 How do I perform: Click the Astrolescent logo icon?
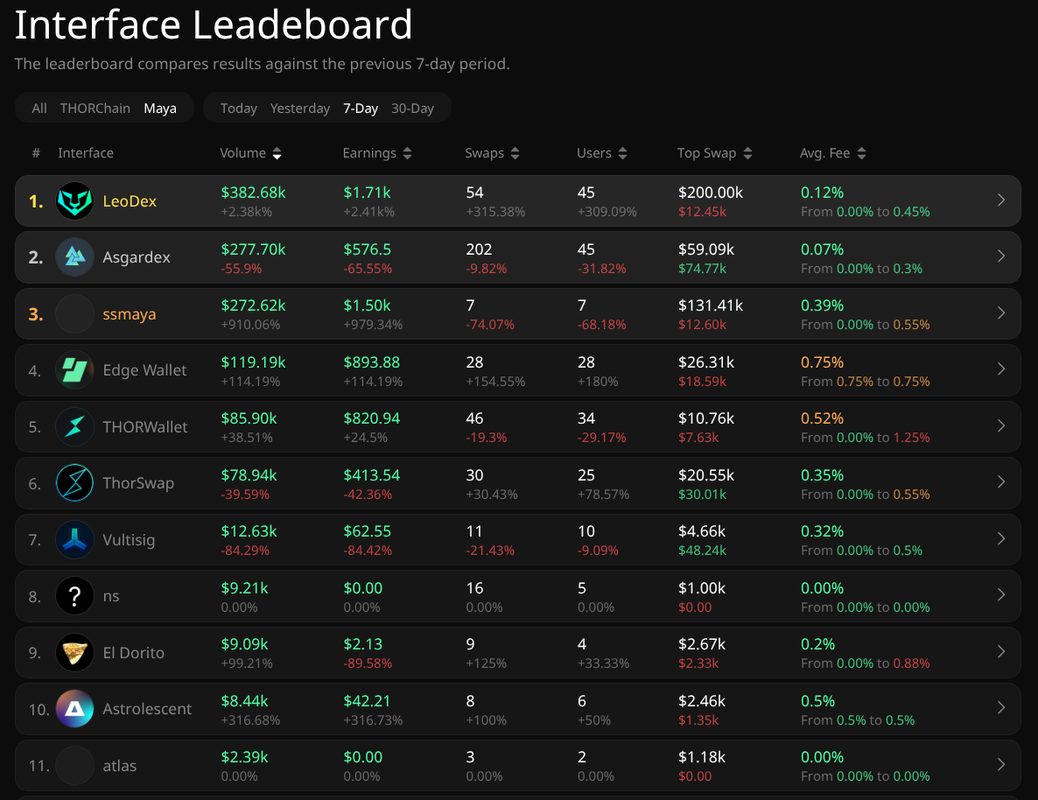75,709
